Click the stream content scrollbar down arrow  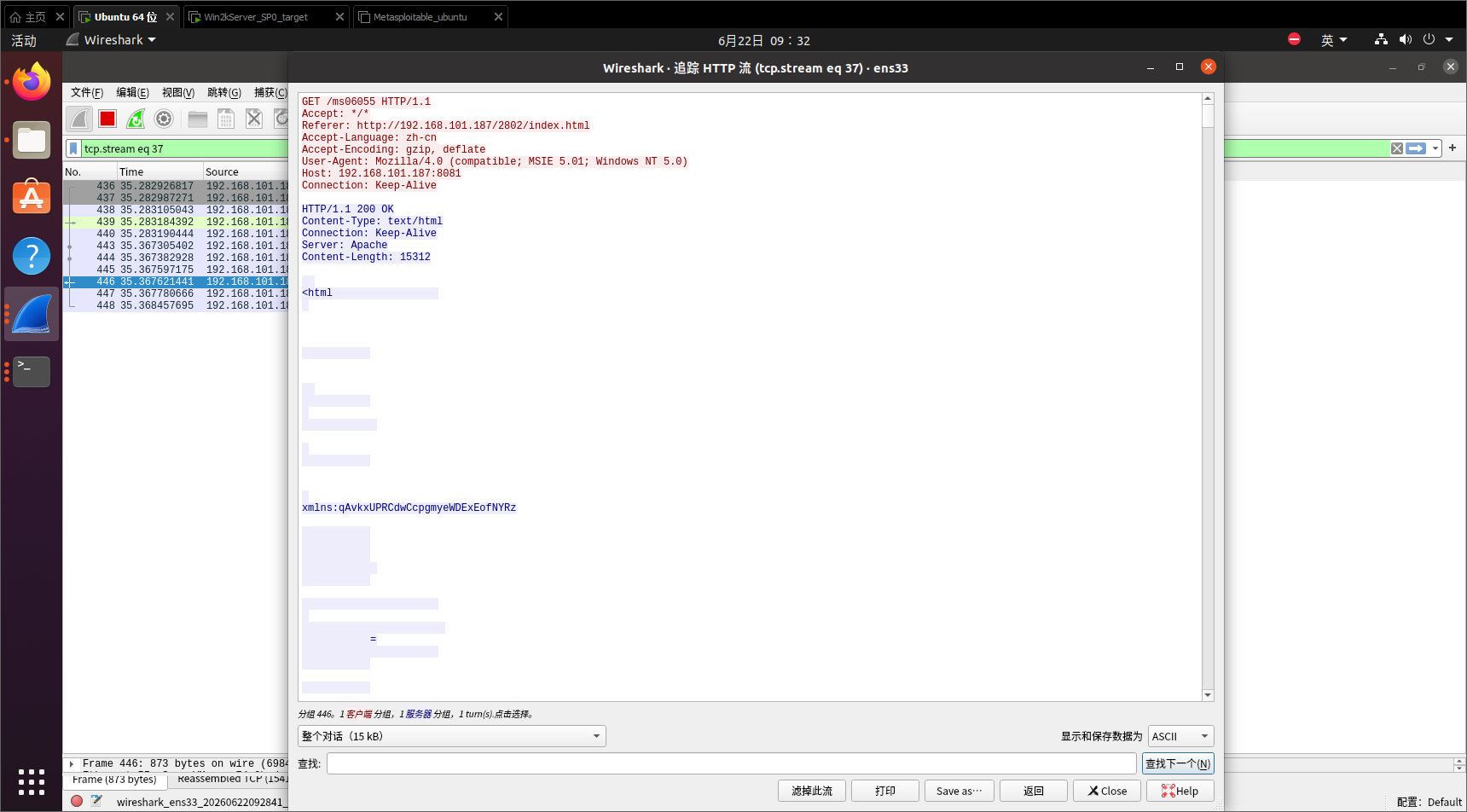coord(1208,695)
